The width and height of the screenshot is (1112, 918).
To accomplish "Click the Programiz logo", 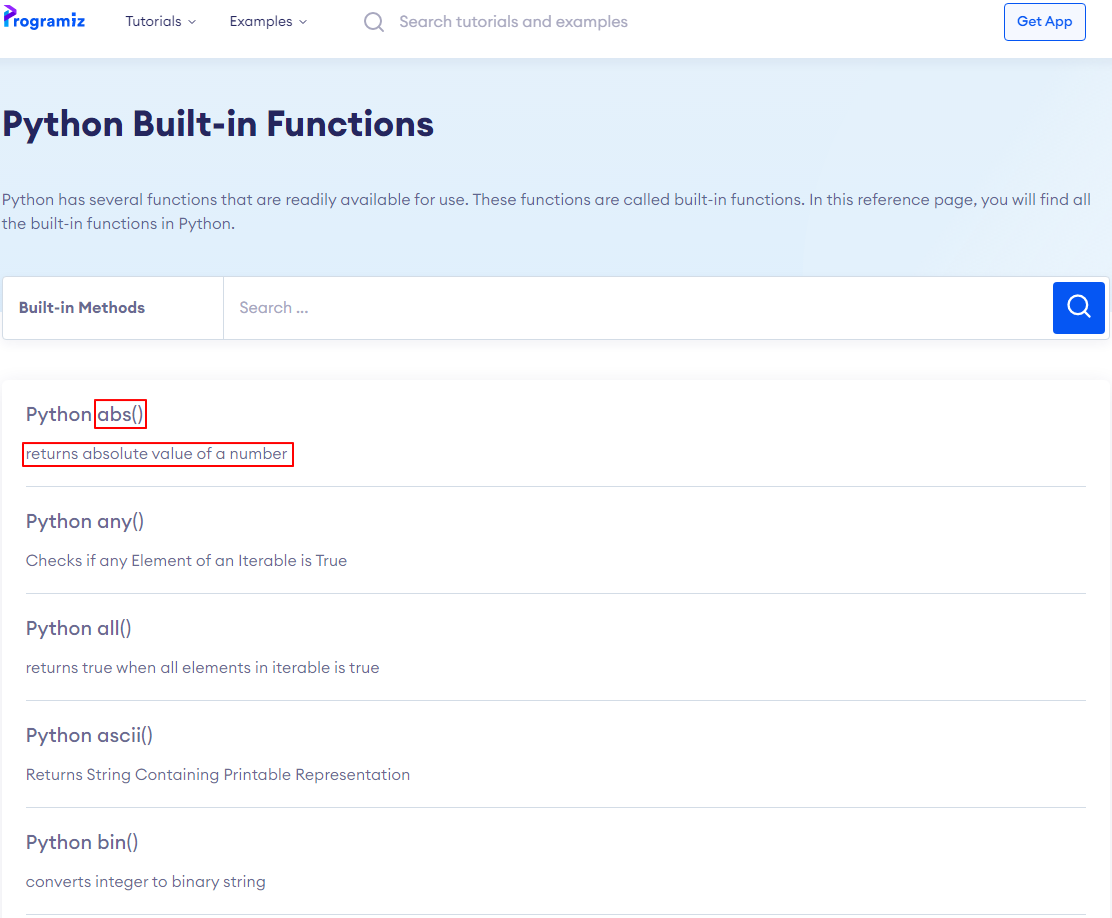I will pos(44,19).
